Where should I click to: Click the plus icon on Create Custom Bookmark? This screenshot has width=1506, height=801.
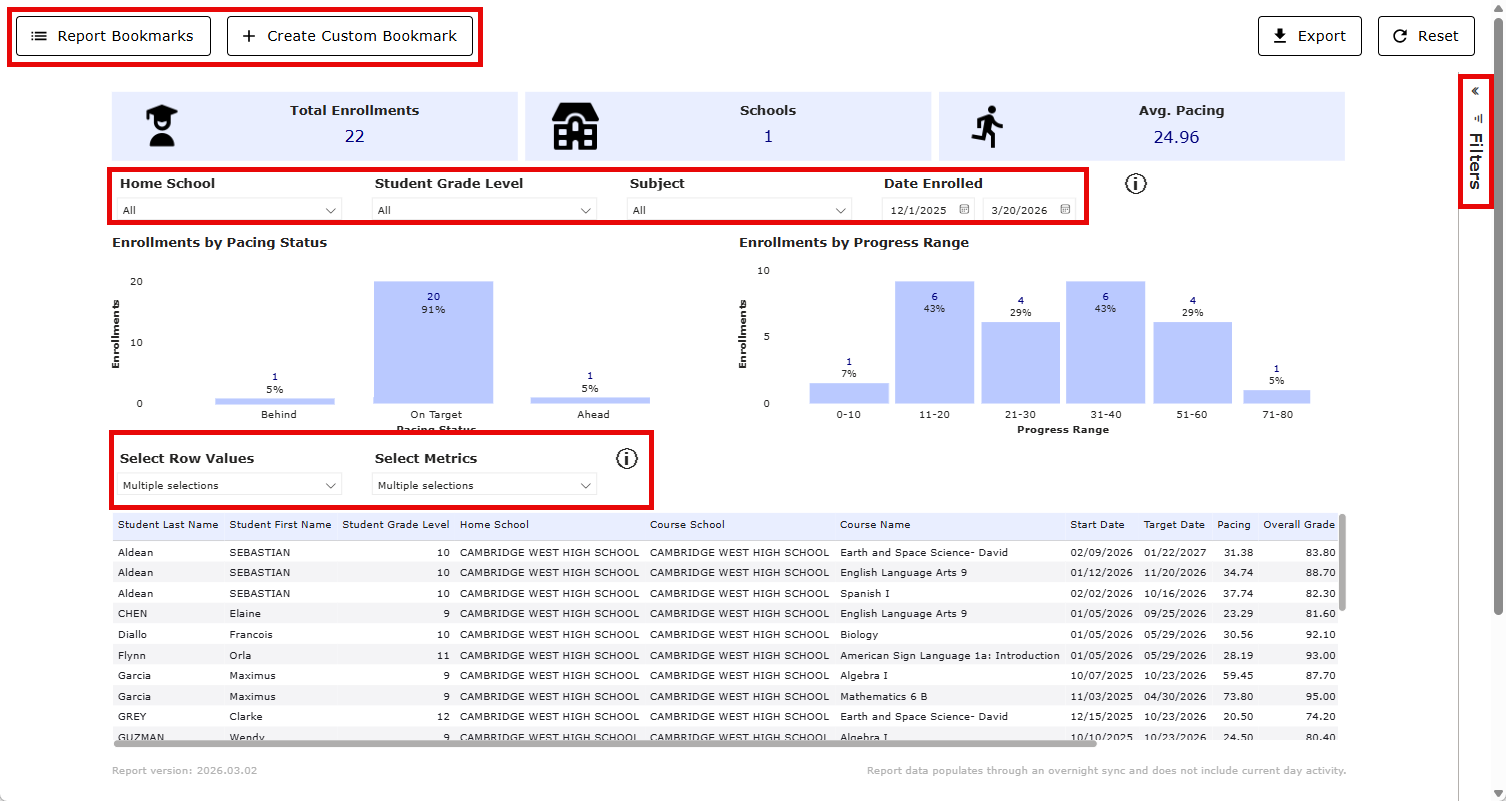[248, 35]
